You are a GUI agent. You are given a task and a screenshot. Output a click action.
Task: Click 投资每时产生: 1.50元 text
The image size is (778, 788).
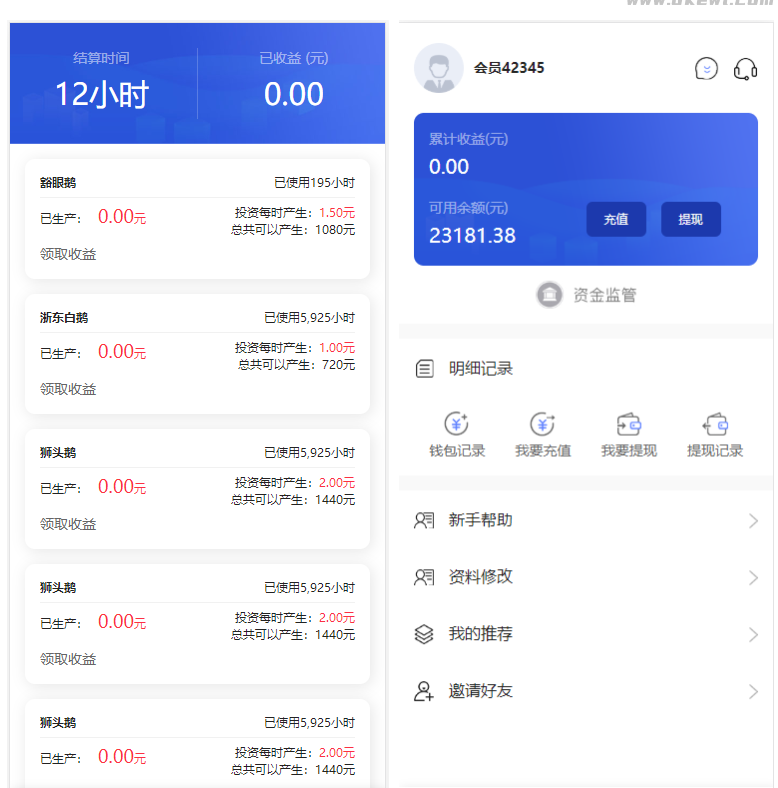(295, 213)
